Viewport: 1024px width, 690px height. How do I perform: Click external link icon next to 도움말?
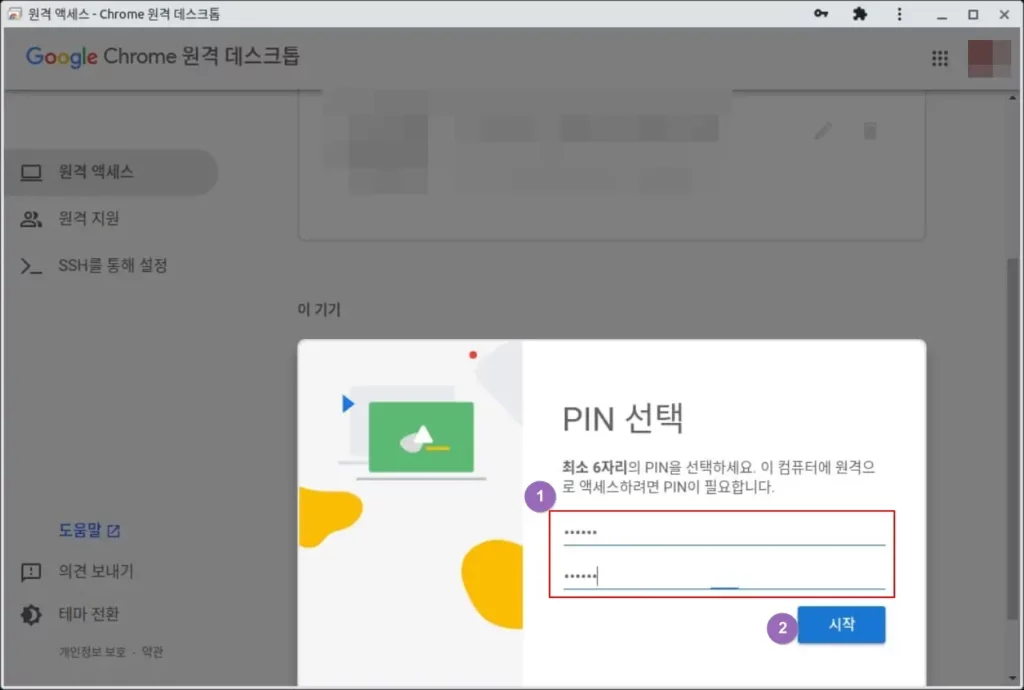(114, 531)
